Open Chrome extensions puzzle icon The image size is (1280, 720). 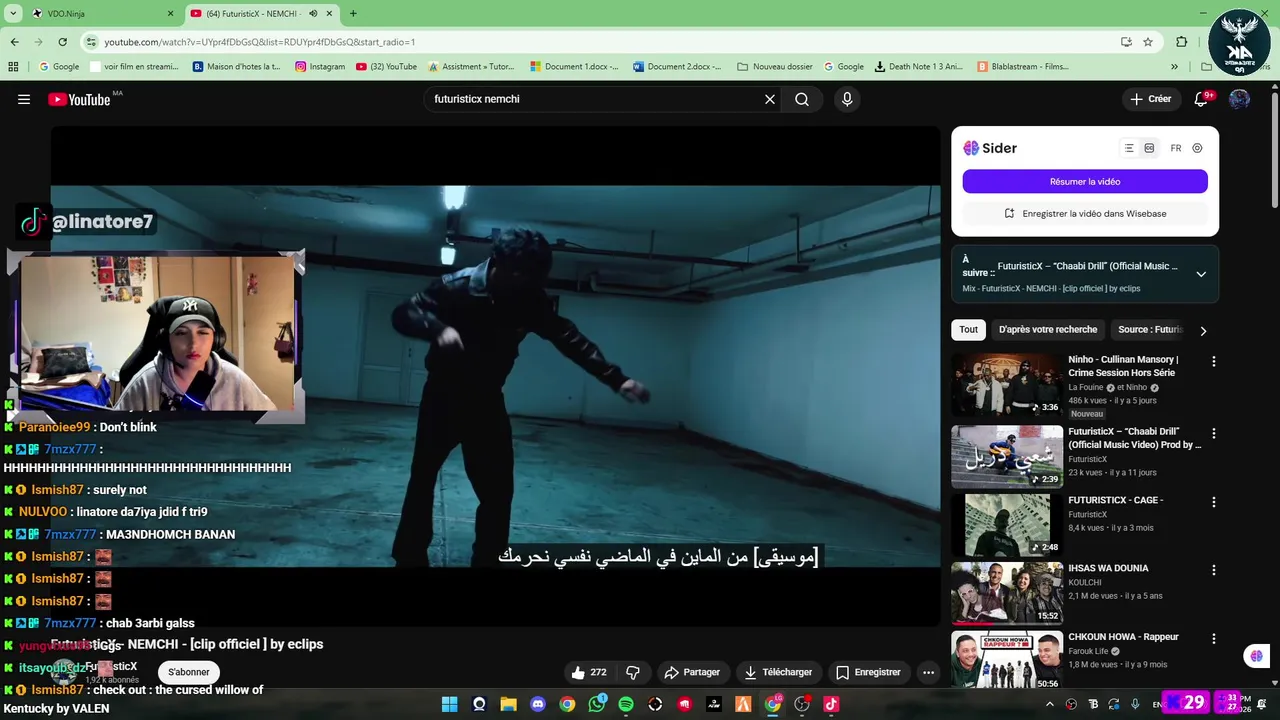point(1181,42)
